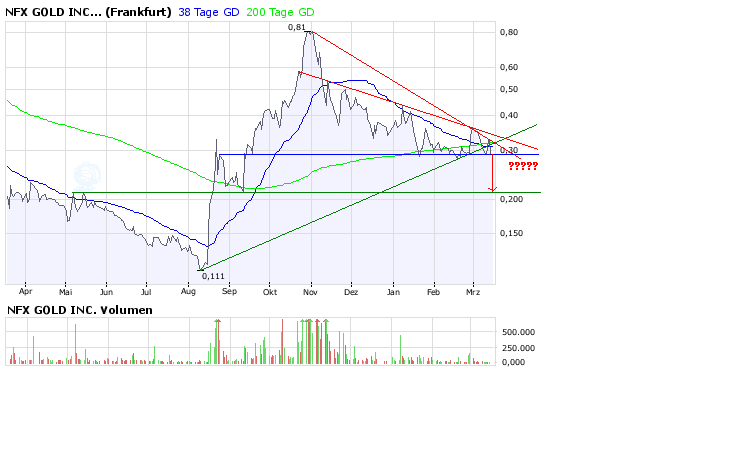
Task: Click the Jan month label on time axis
Action: tap(393, 292)
